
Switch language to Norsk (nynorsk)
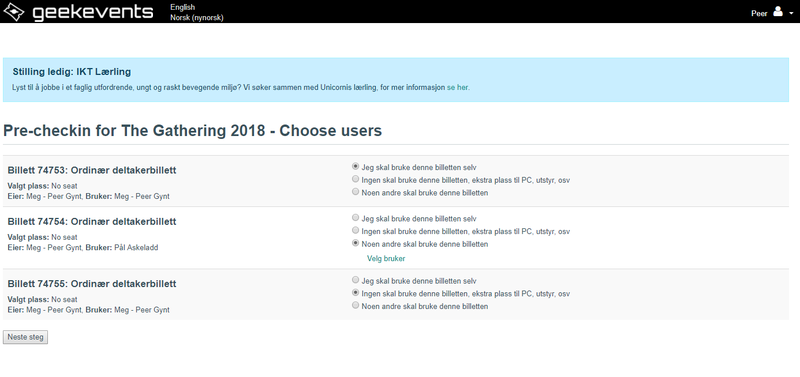[x=197, y=17]
